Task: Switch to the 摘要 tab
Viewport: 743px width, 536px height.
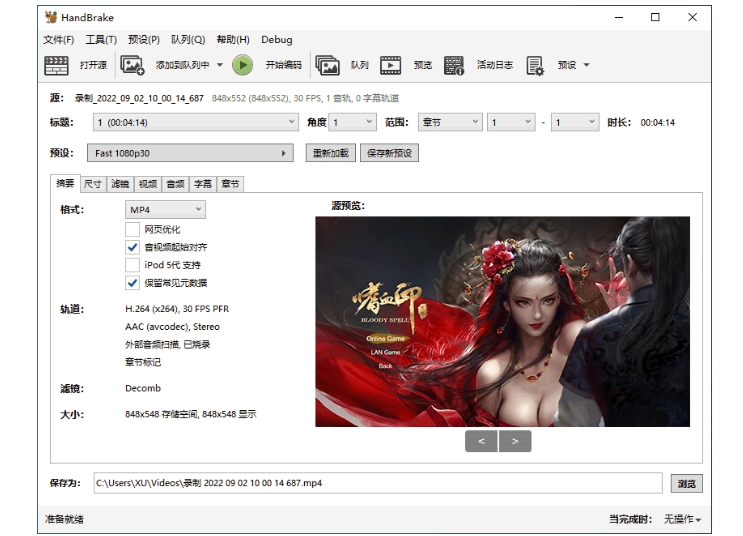Action: [x=65, y=183]
